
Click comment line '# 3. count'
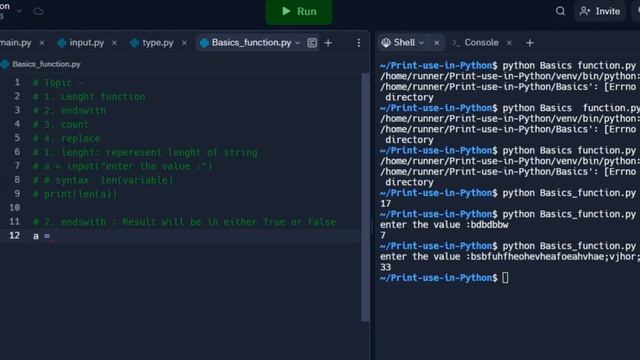point(60,124)
